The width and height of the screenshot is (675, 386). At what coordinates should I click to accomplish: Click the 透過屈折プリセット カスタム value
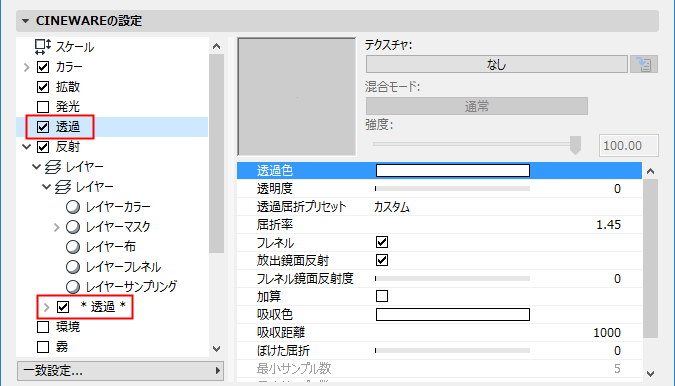[x=392, y=207]
